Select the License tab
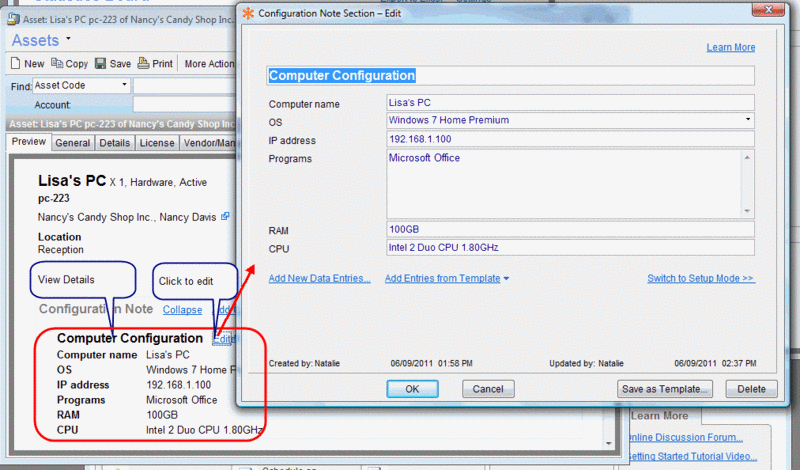The width and height of the screenshot is (800, 470). pyautogui.click(x=156, y=143)
